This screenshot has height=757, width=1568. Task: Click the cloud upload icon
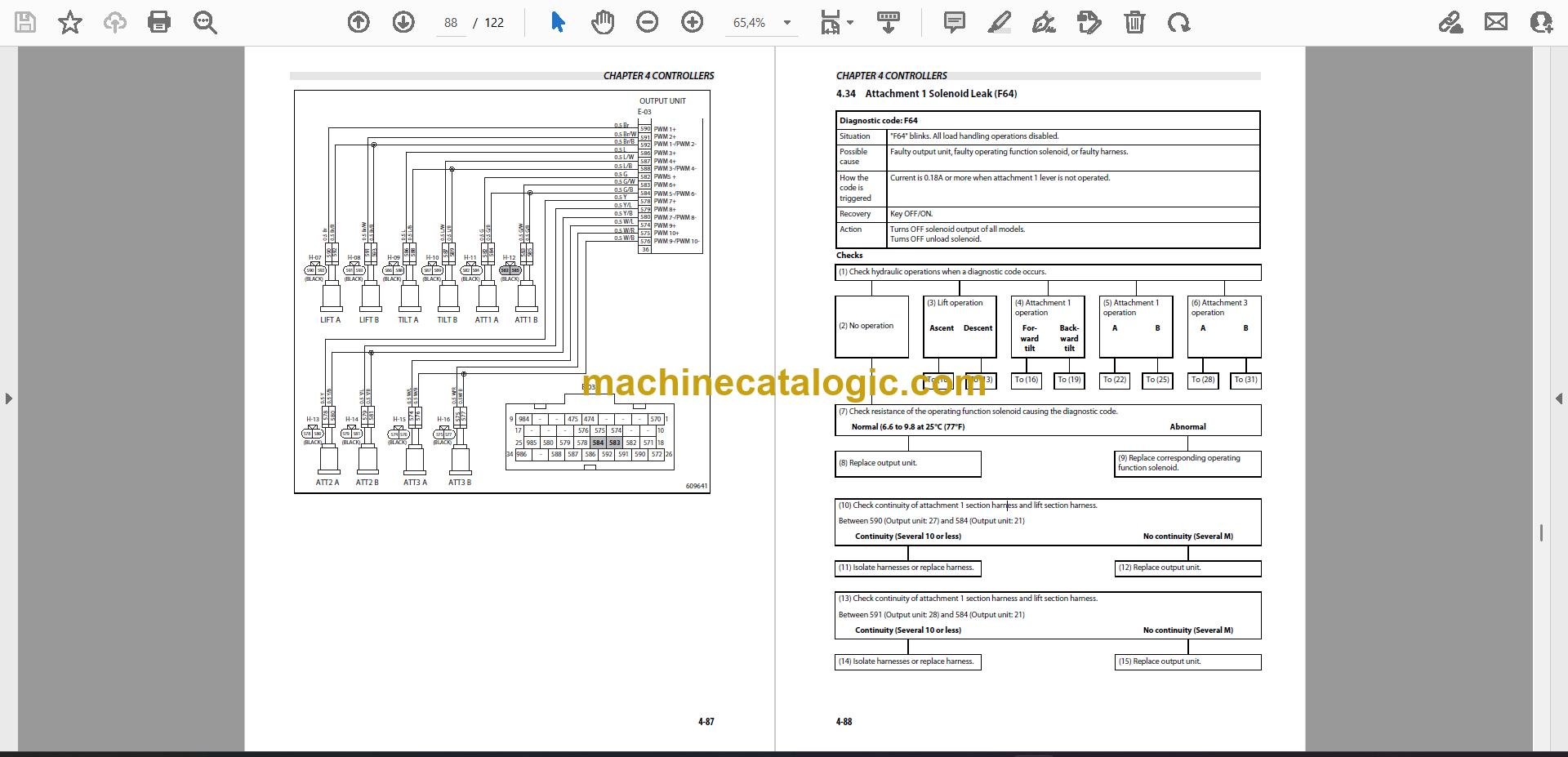pos(114,22)
